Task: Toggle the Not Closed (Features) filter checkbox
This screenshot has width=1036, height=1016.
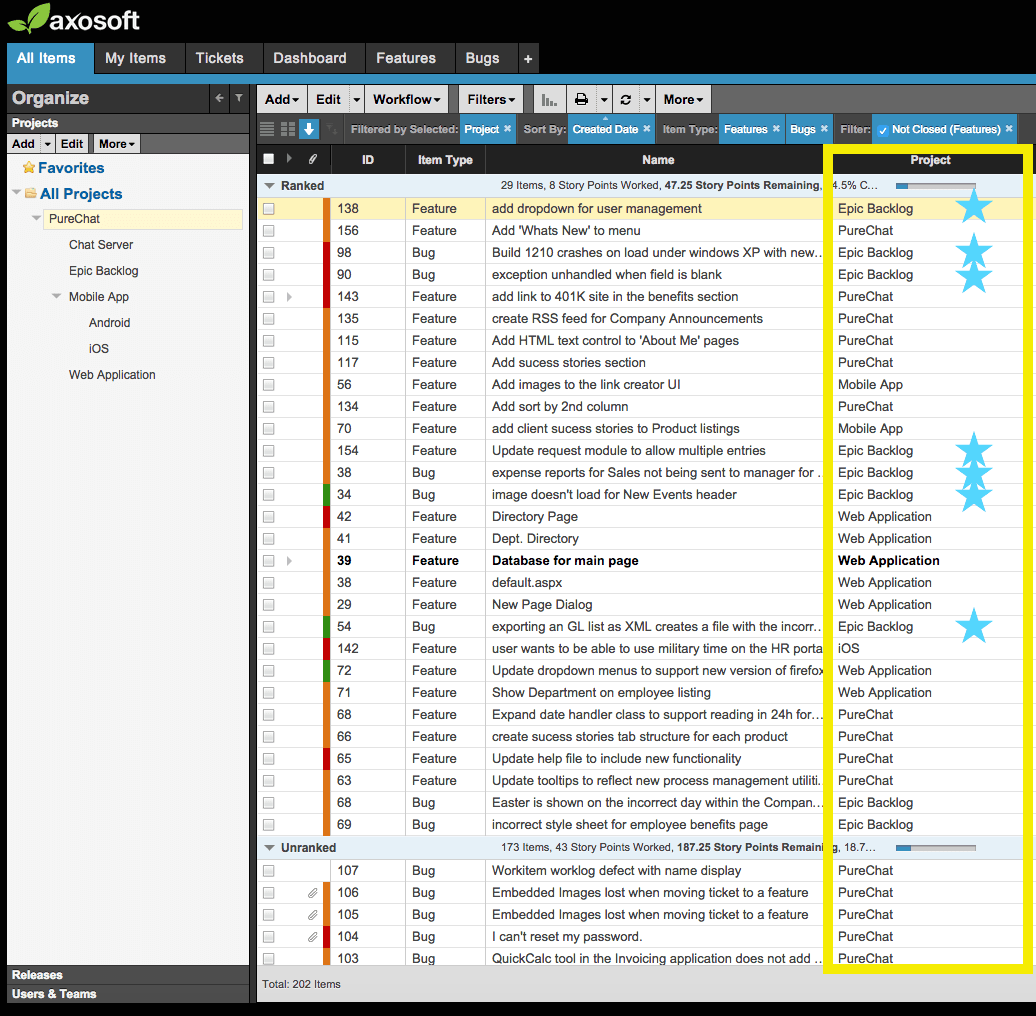Action: pos(882,130)
